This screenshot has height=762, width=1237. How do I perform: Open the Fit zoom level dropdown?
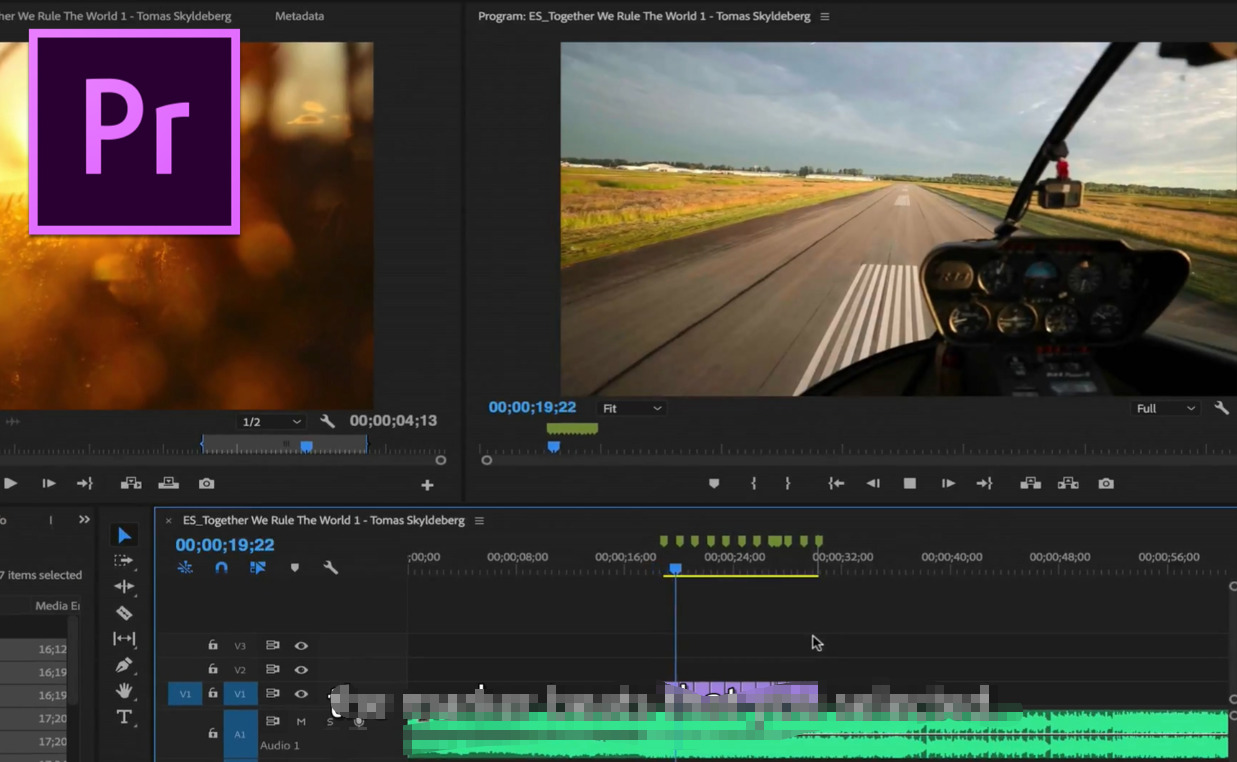point(631,408)
